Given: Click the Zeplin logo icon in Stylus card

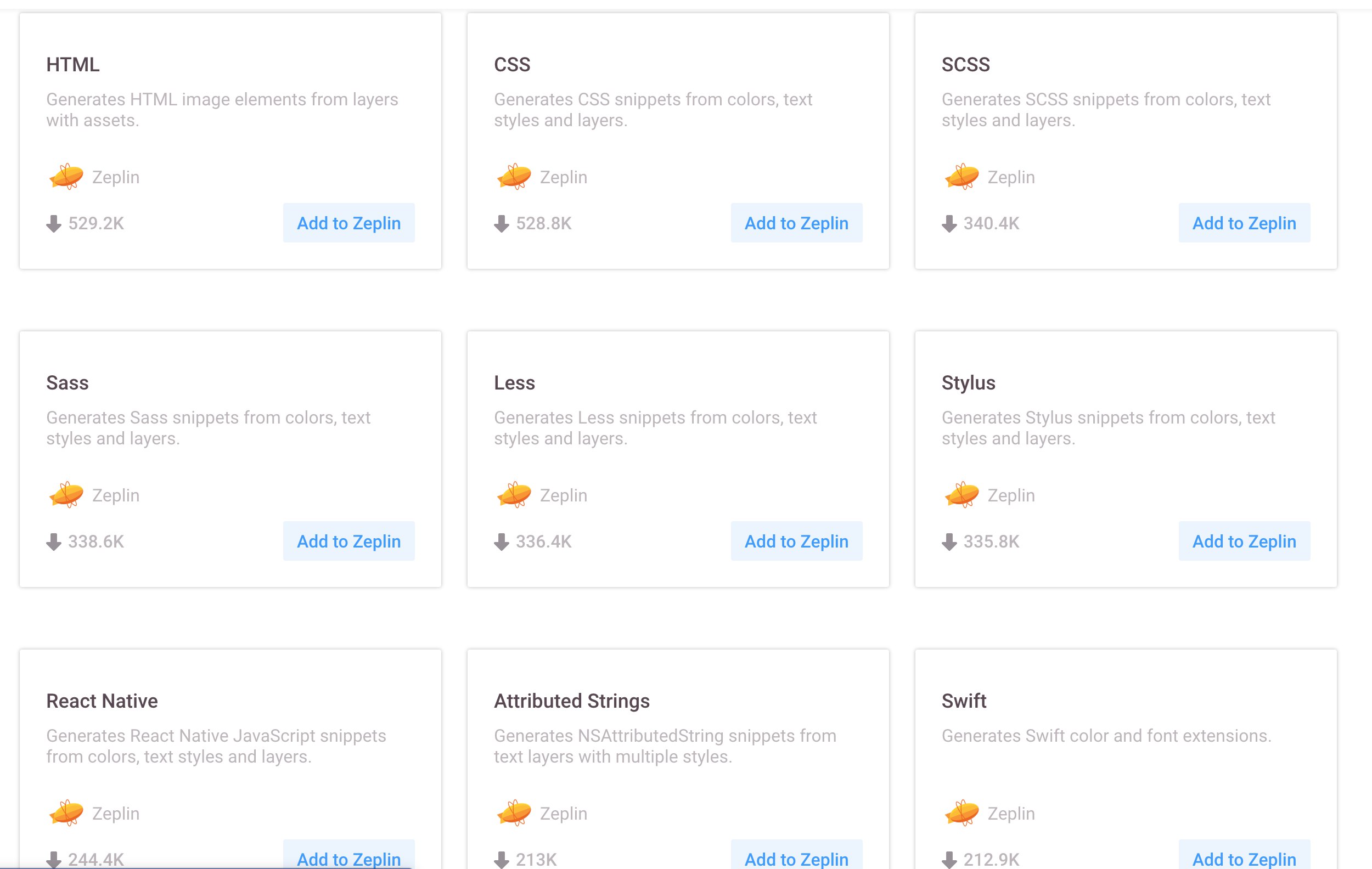Looking at the screenshot, I should (961, 495).
